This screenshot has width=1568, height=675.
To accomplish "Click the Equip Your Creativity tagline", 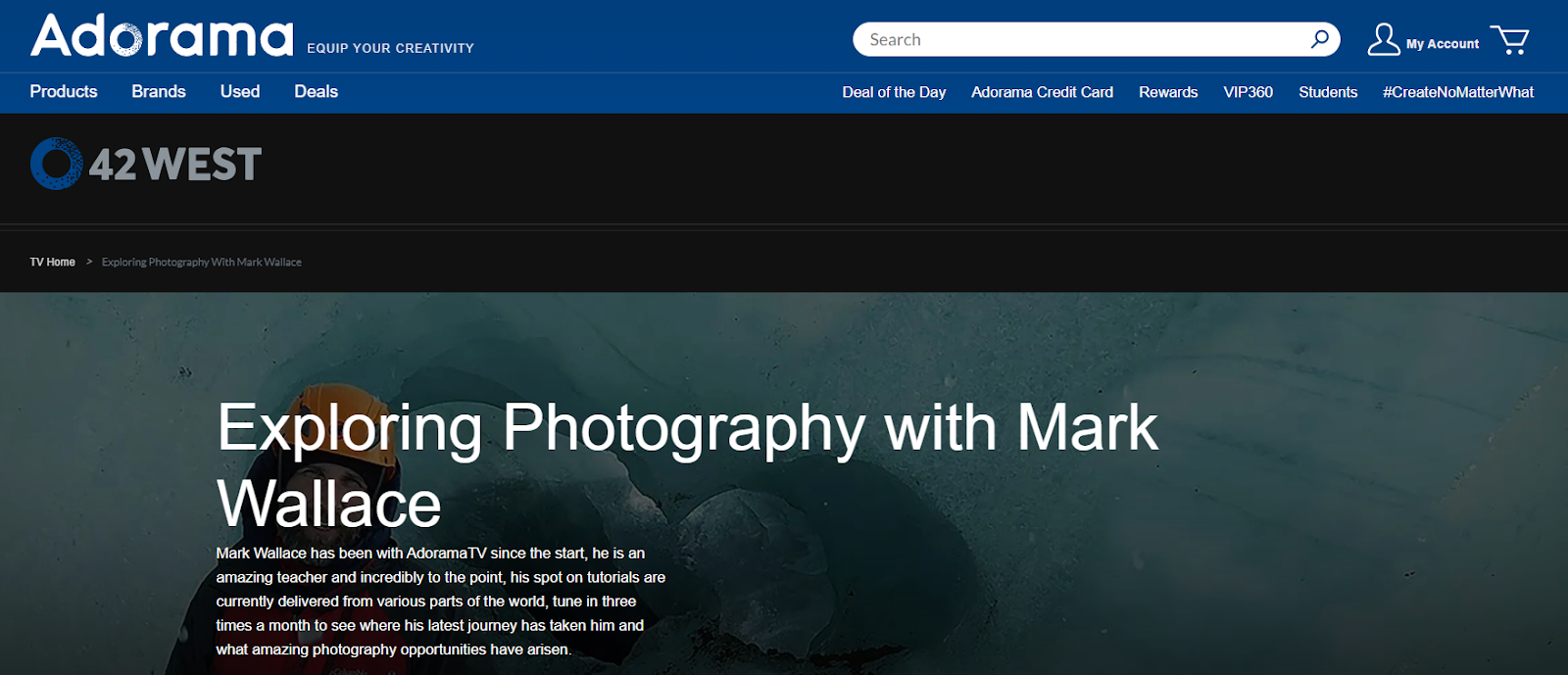I will tap(390, 48).
